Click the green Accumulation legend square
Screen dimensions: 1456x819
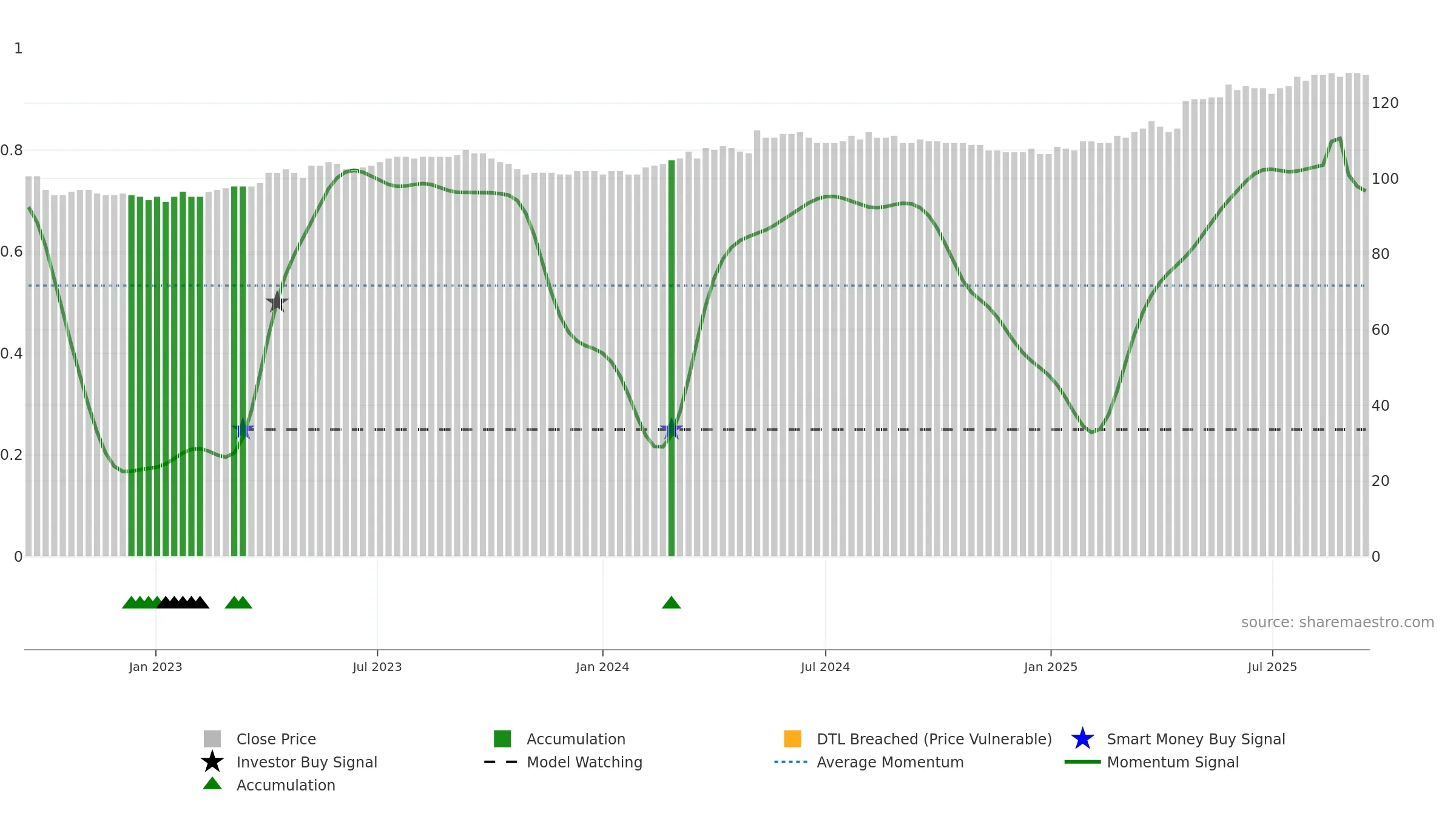coord(502,739)
